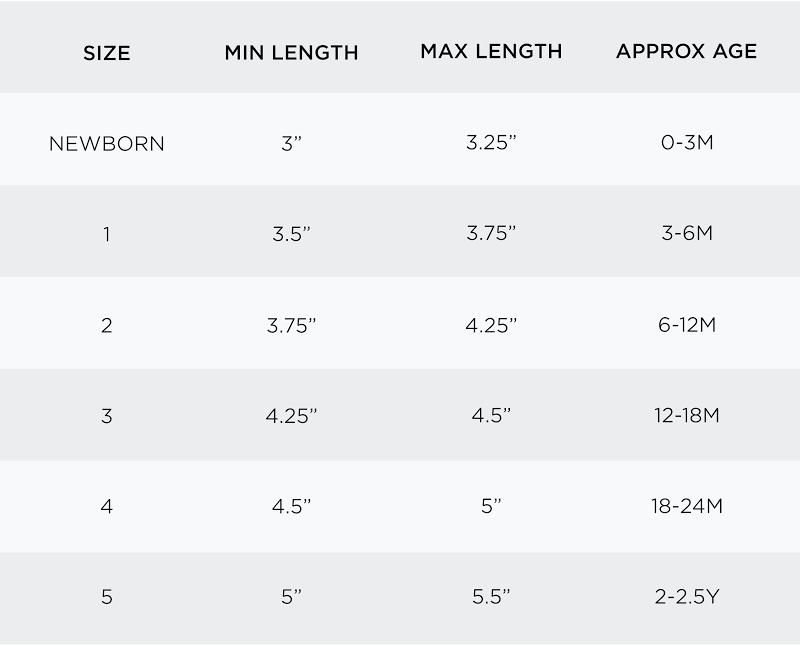Click the 2-2.5Y age cell

(x=687, y=597)
